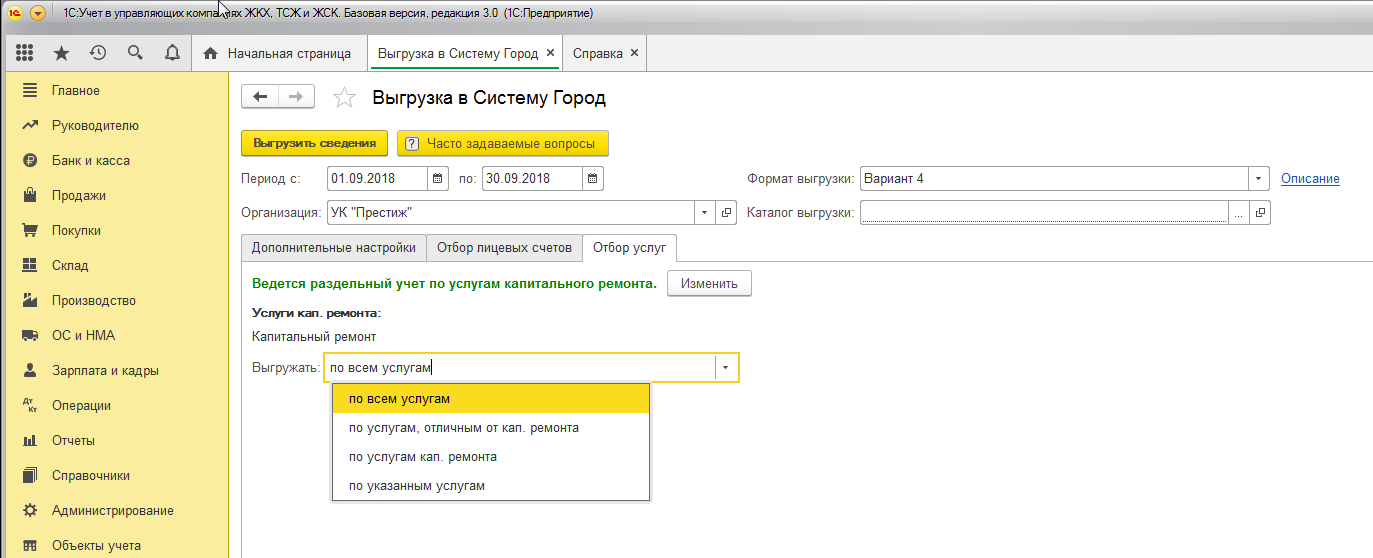This screenshot has height=558, width=1373.
Task: Open calendar picker for end date 30.09.2018
Action: [x=592, y=179]
